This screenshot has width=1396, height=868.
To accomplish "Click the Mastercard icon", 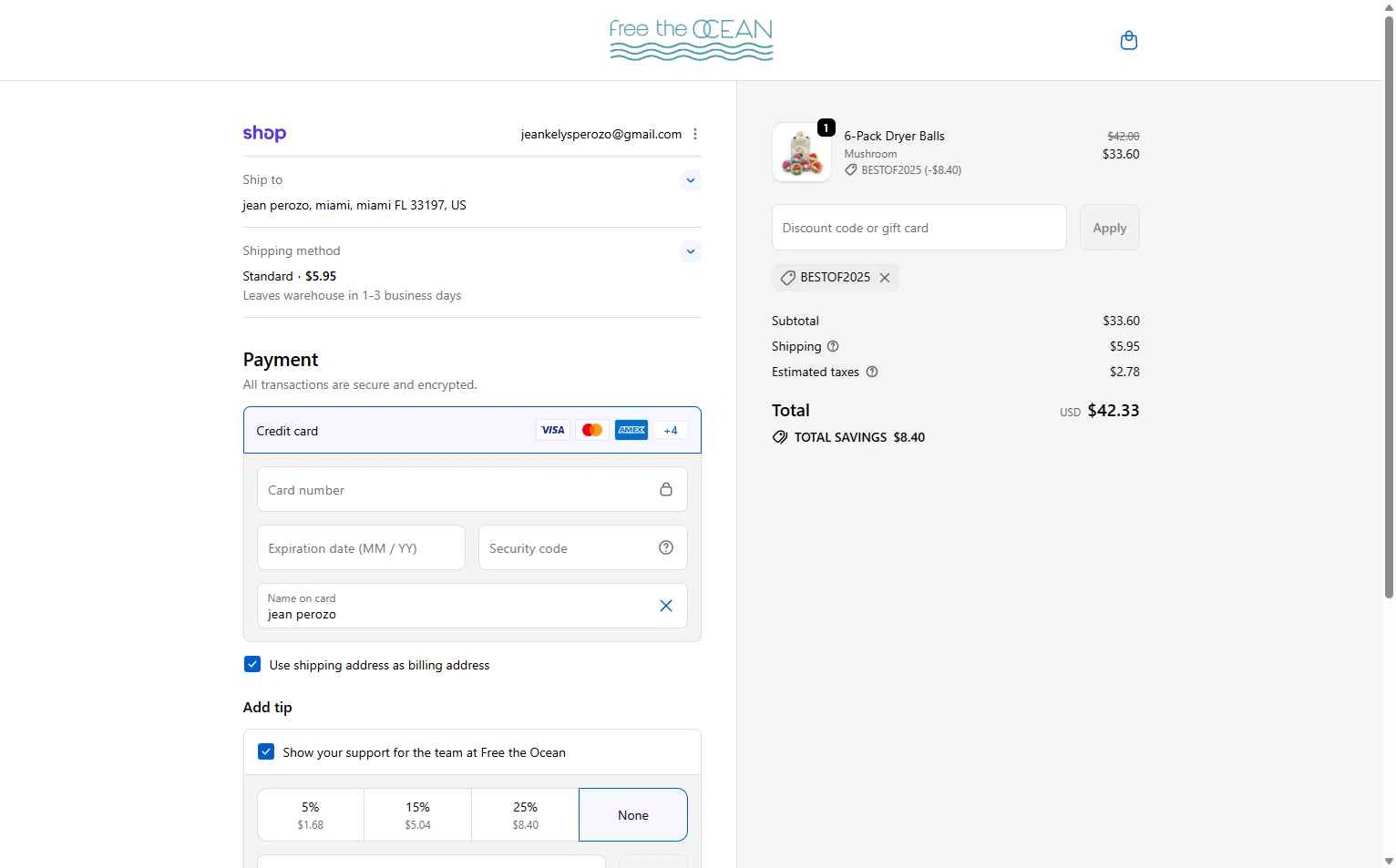I will pos(592,430).
